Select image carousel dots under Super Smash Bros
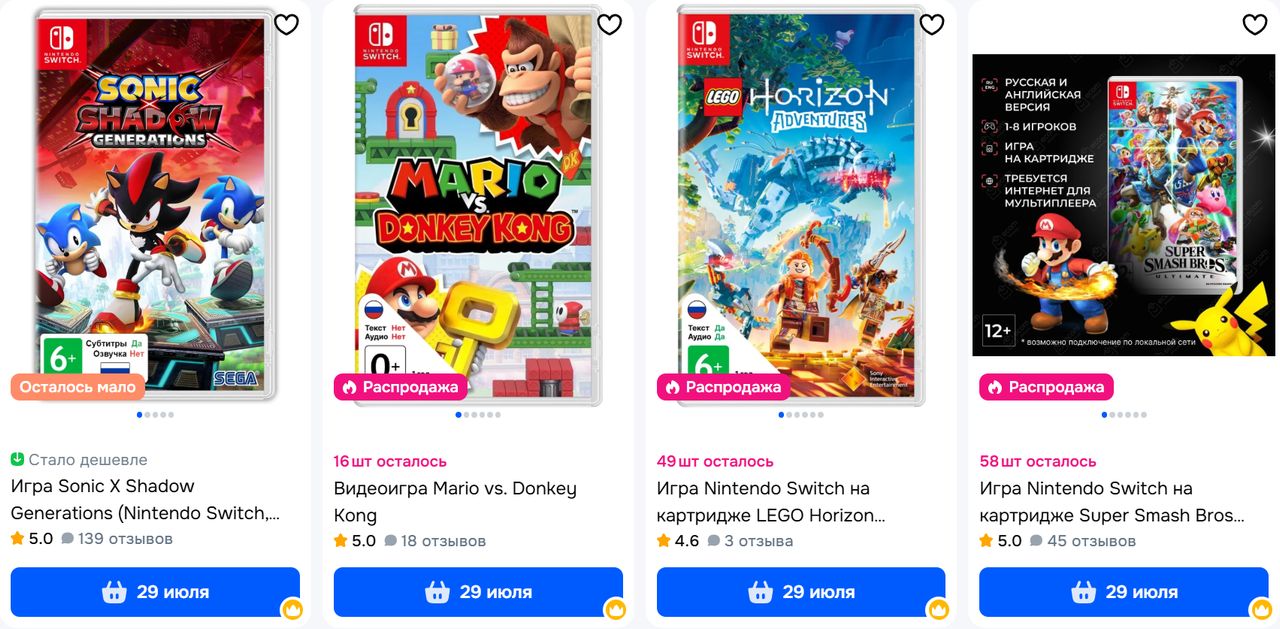Screen dimensions: 1280x629 pyautogui.click(x=1124, y=414)
